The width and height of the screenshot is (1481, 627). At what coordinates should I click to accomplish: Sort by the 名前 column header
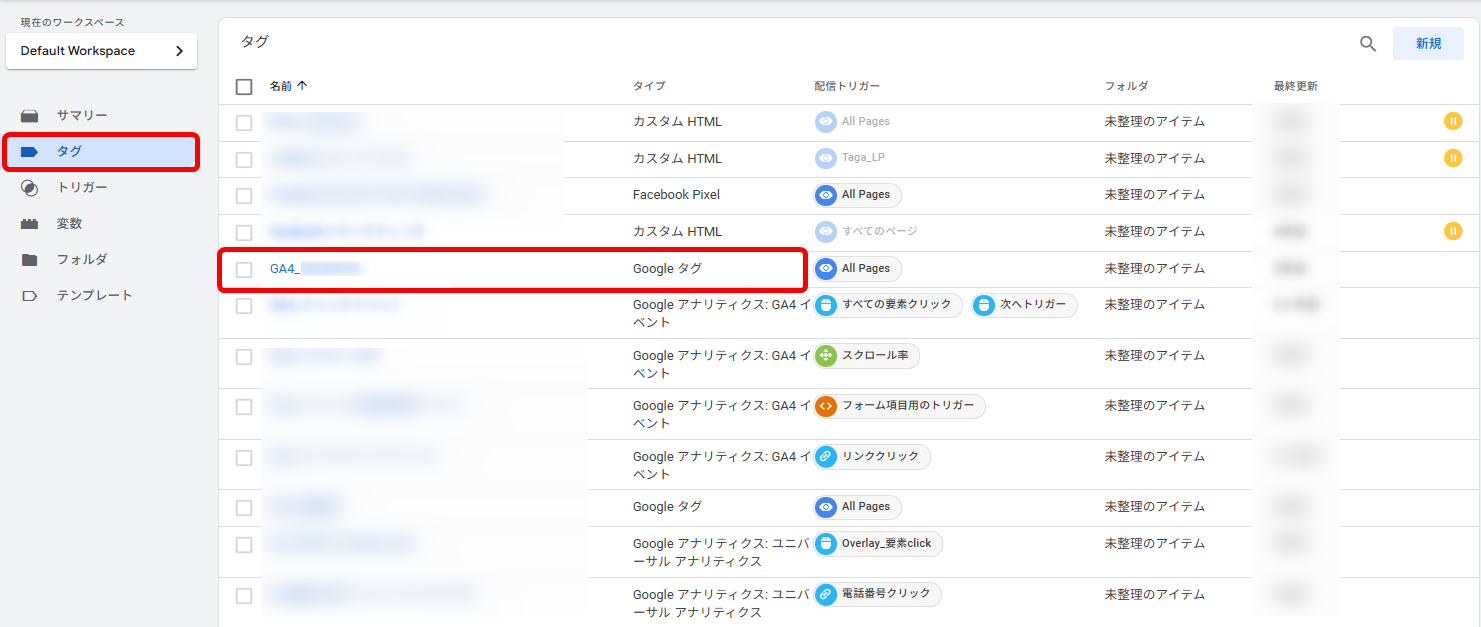(288, 87)
